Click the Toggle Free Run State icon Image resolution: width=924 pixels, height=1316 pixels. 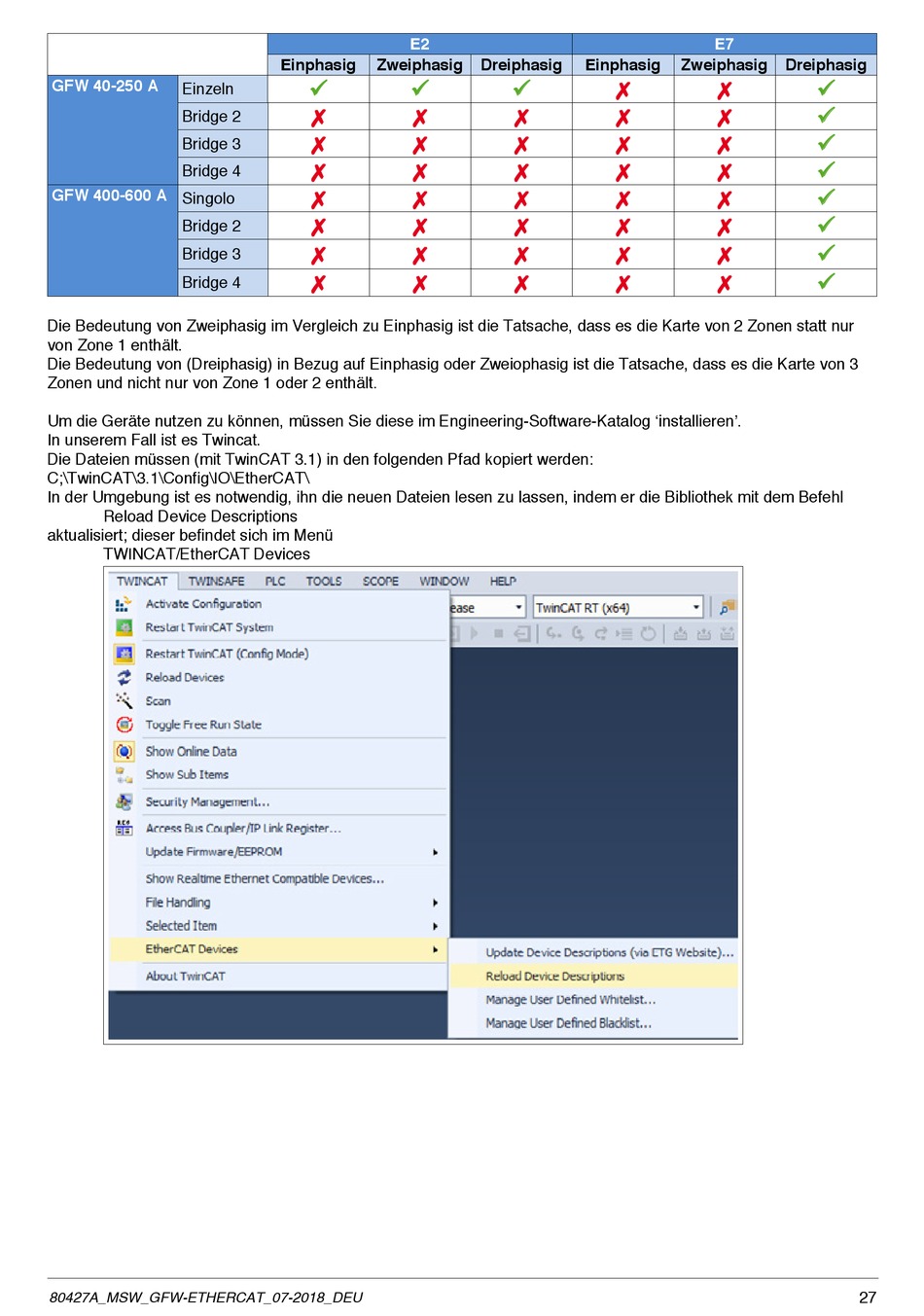pos(124,725)
